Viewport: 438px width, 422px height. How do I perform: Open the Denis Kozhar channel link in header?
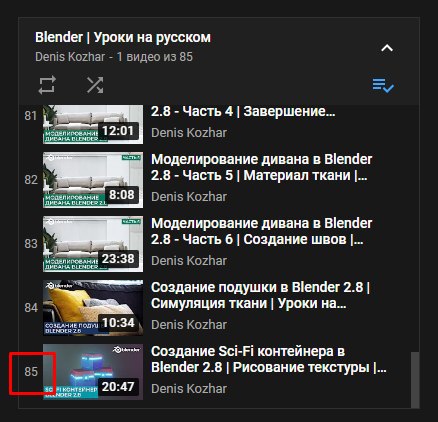[x=70, y=57]
